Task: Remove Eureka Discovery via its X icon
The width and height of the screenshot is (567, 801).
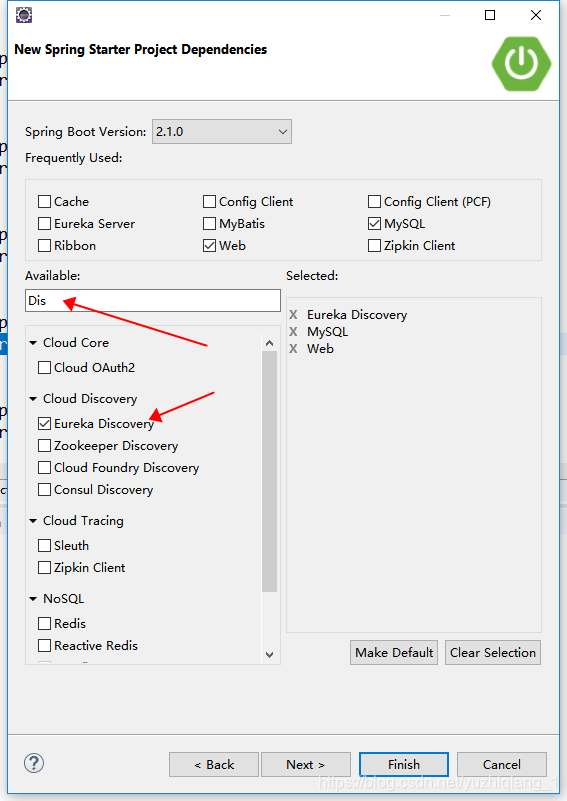Action: (x=293, y=315)
